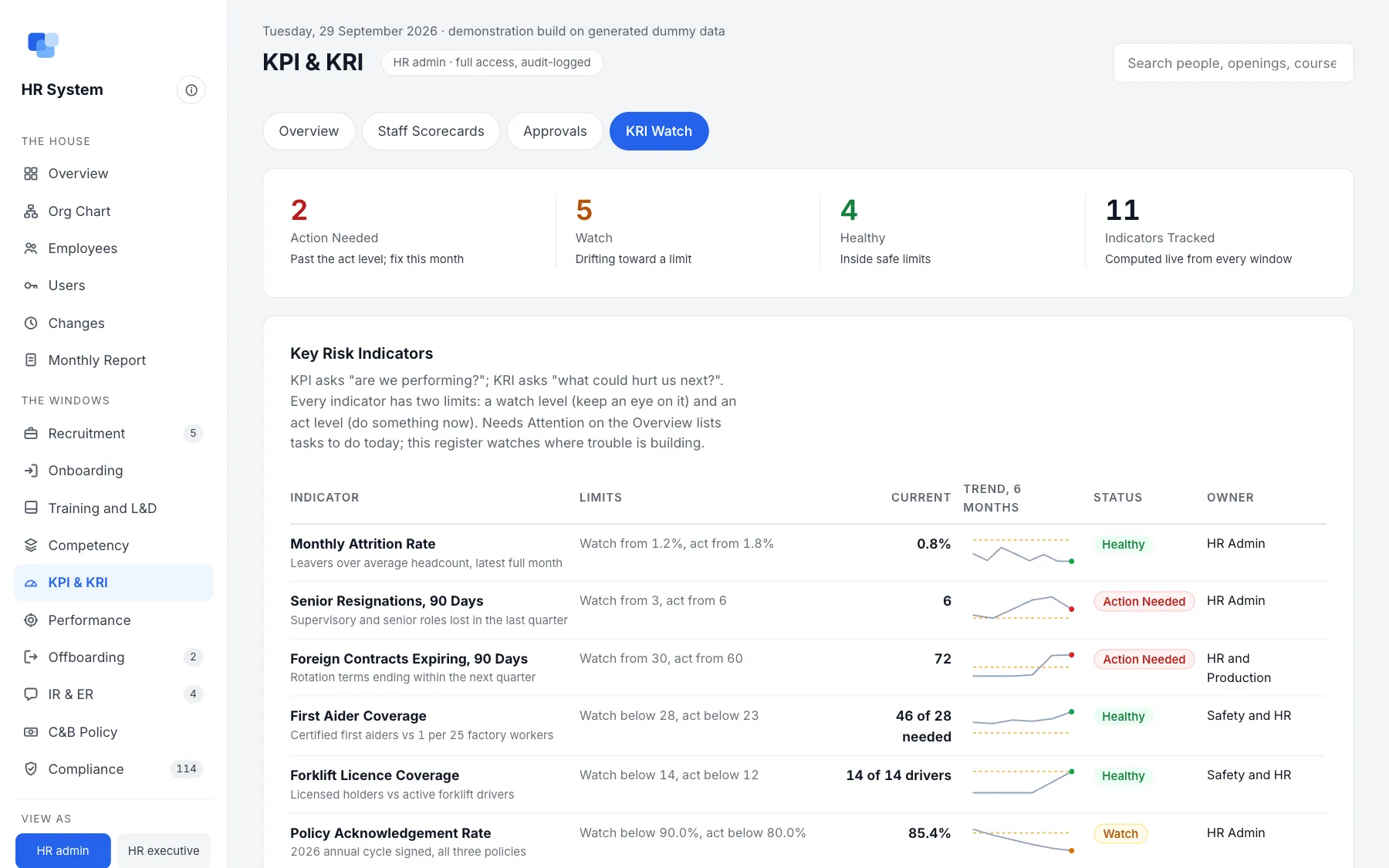Click the Action Needed count of 2

pyautogui.click(x=299, y=210)
